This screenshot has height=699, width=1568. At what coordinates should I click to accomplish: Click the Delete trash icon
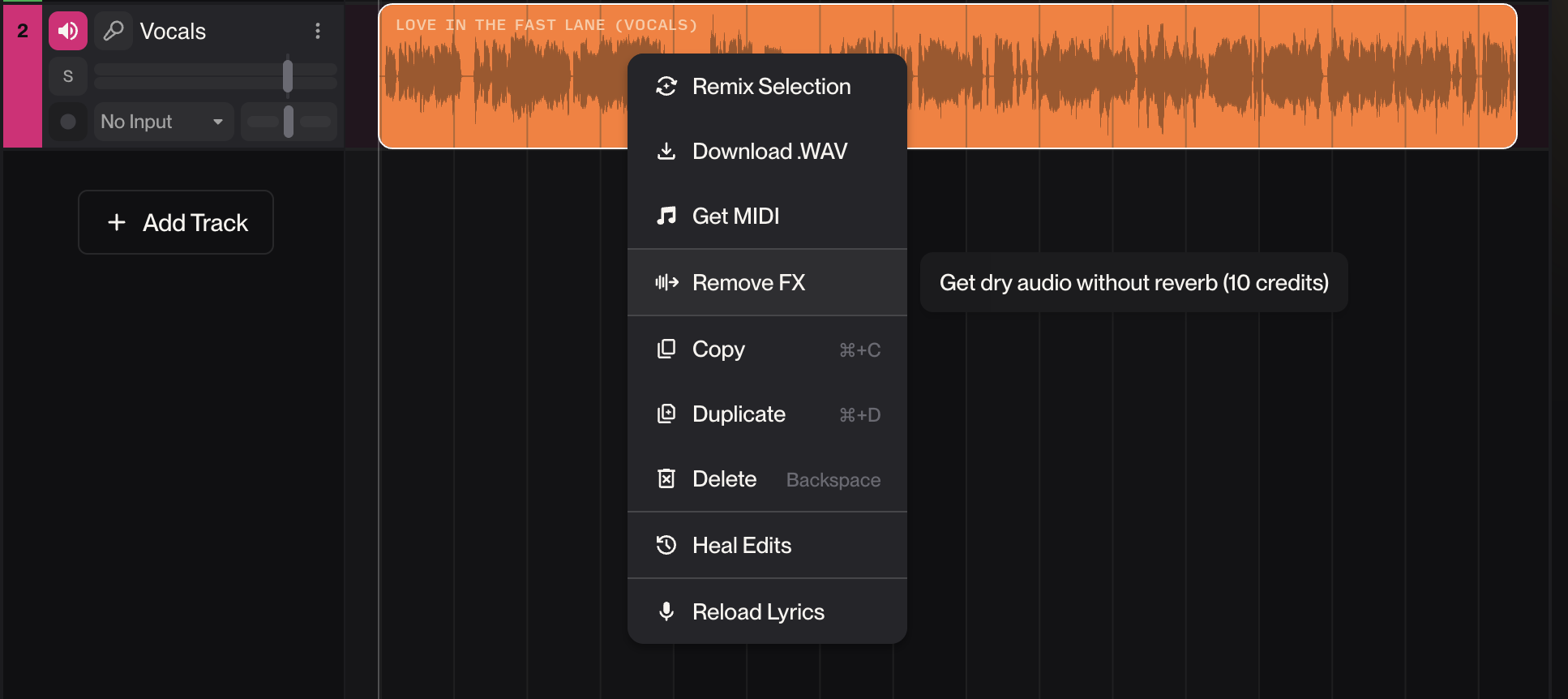click(666, 479)
